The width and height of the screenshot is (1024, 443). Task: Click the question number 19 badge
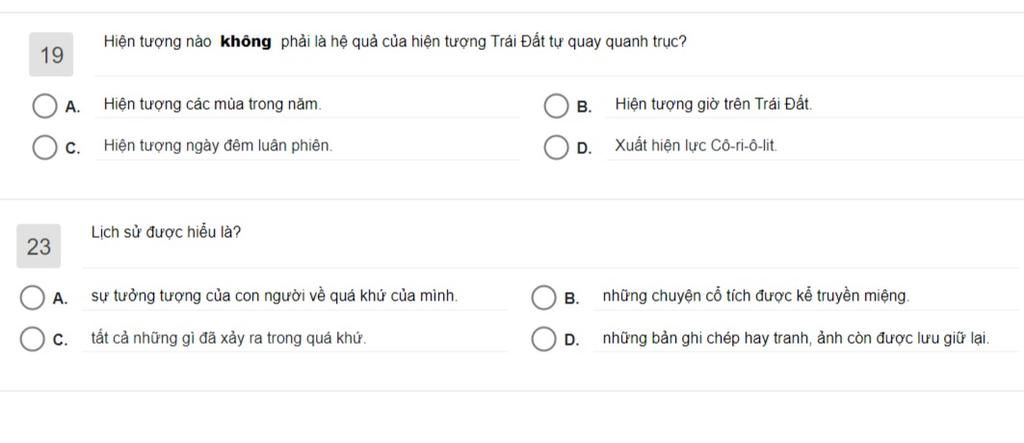tap(52, 56)
